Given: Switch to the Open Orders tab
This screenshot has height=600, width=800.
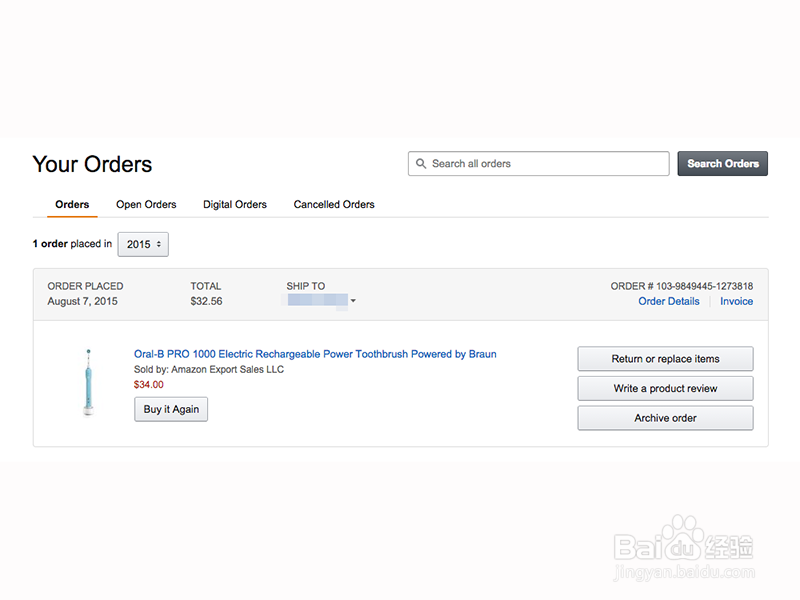Looking at the screenshot, I should click(x=146, y=205).
